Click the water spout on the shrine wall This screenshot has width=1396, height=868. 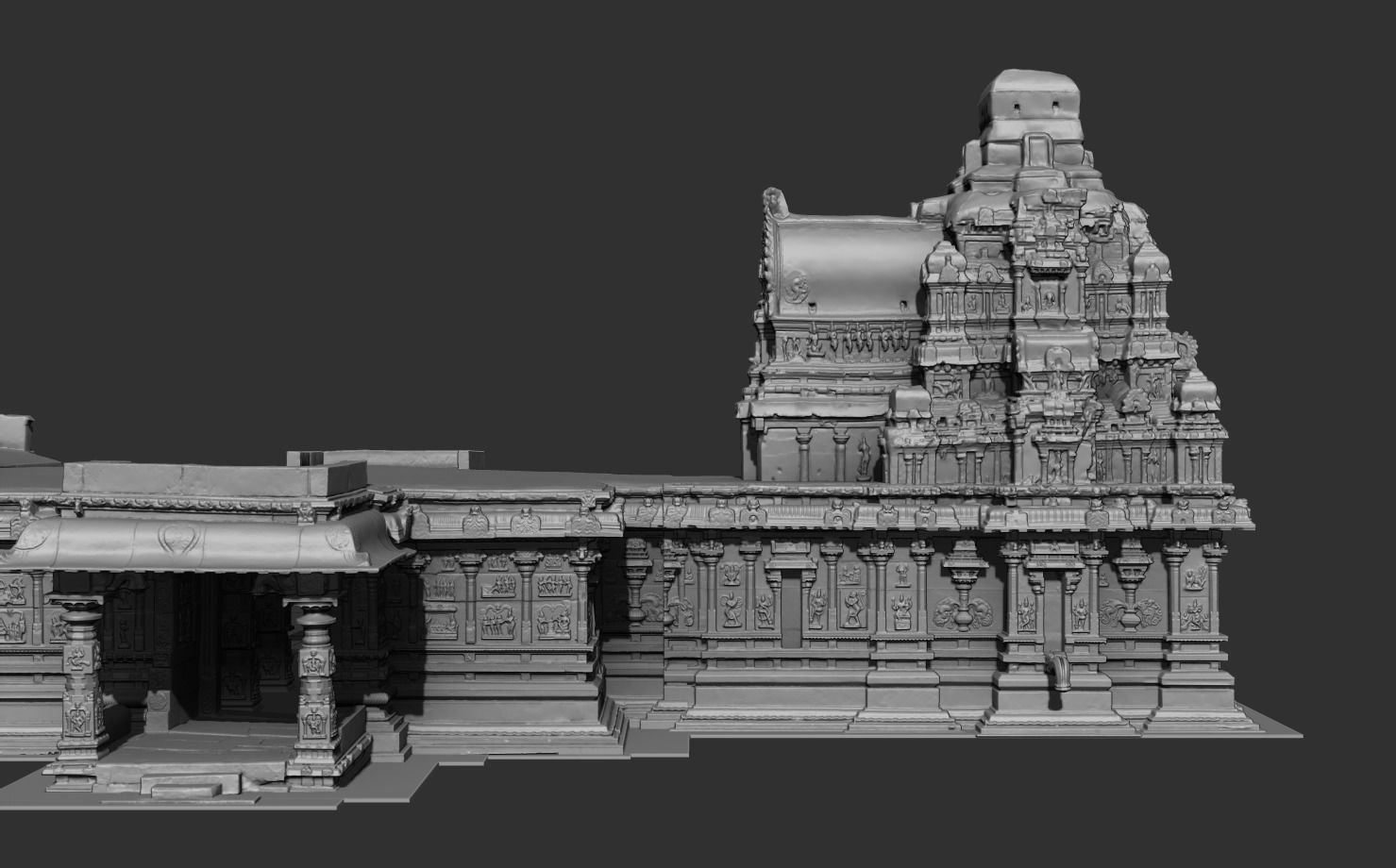[x=1060, y=671]
